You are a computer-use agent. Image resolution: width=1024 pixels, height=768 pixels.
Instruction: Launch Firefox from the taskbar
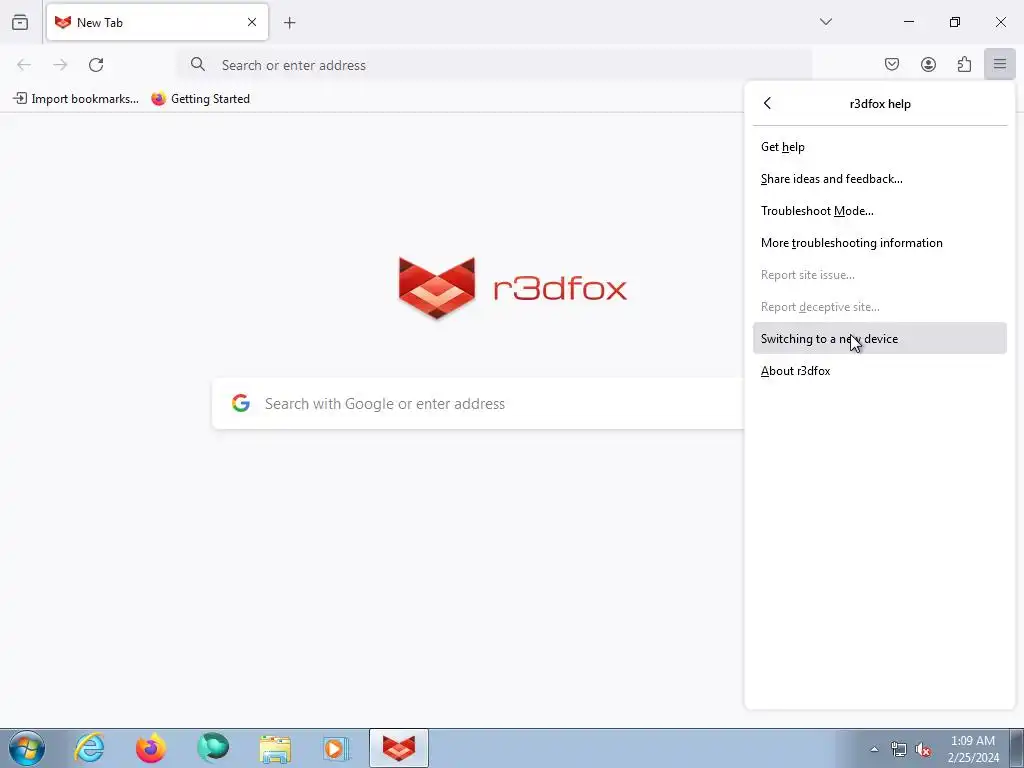click(x=151, y=748)
